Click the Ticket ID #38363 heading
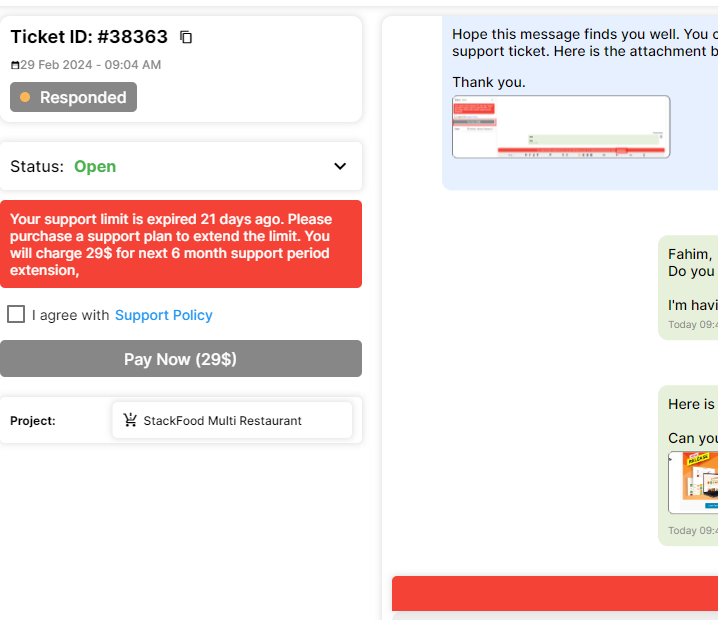 [89, 37]
